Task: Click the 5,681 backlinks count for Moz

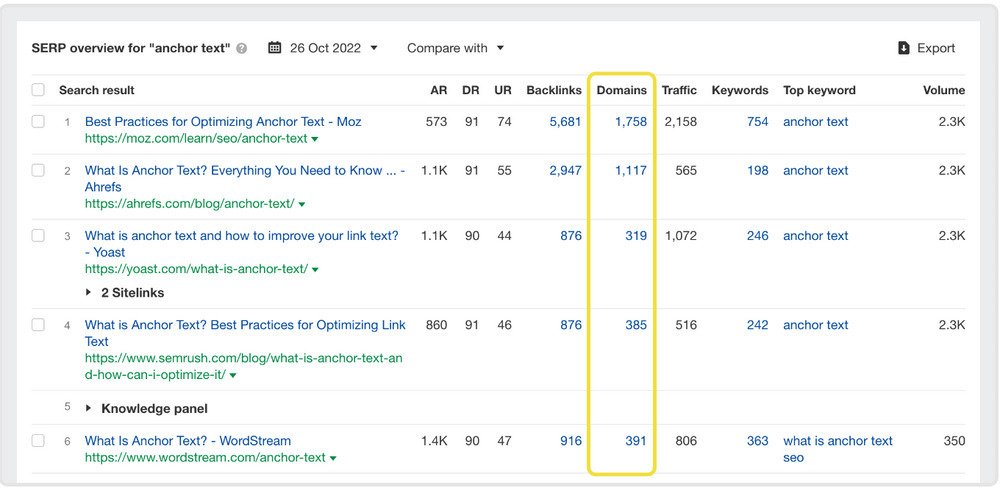Action: (x=565, y=121)
